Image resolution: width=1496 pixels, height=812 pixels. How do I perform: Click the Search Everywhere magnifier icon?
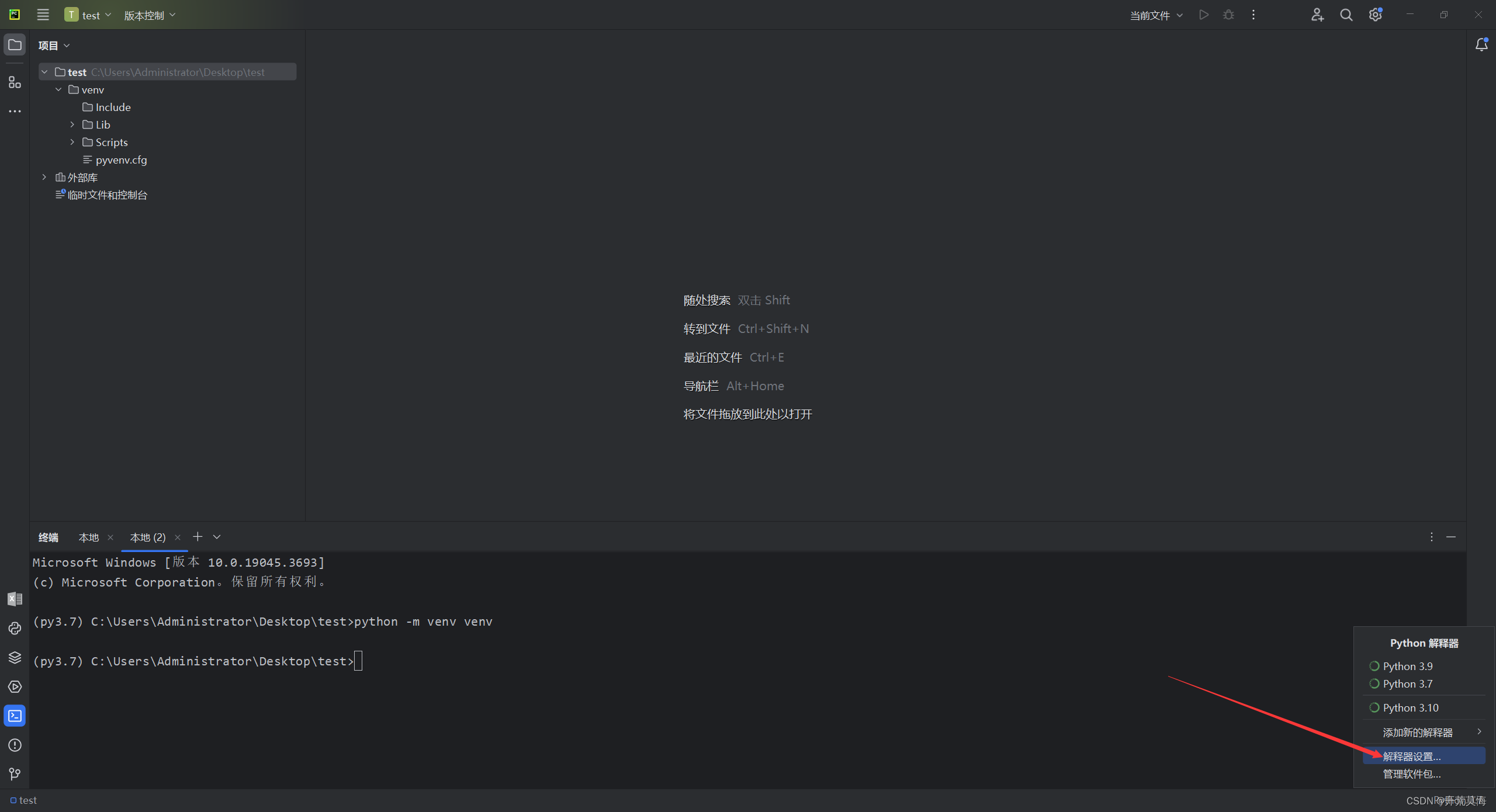click(x=1346, y=15)
